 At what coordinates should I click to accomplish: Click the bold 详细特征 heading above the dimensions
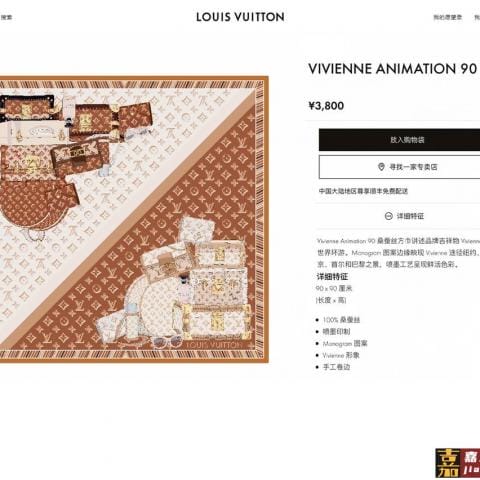tap(332, 276)
